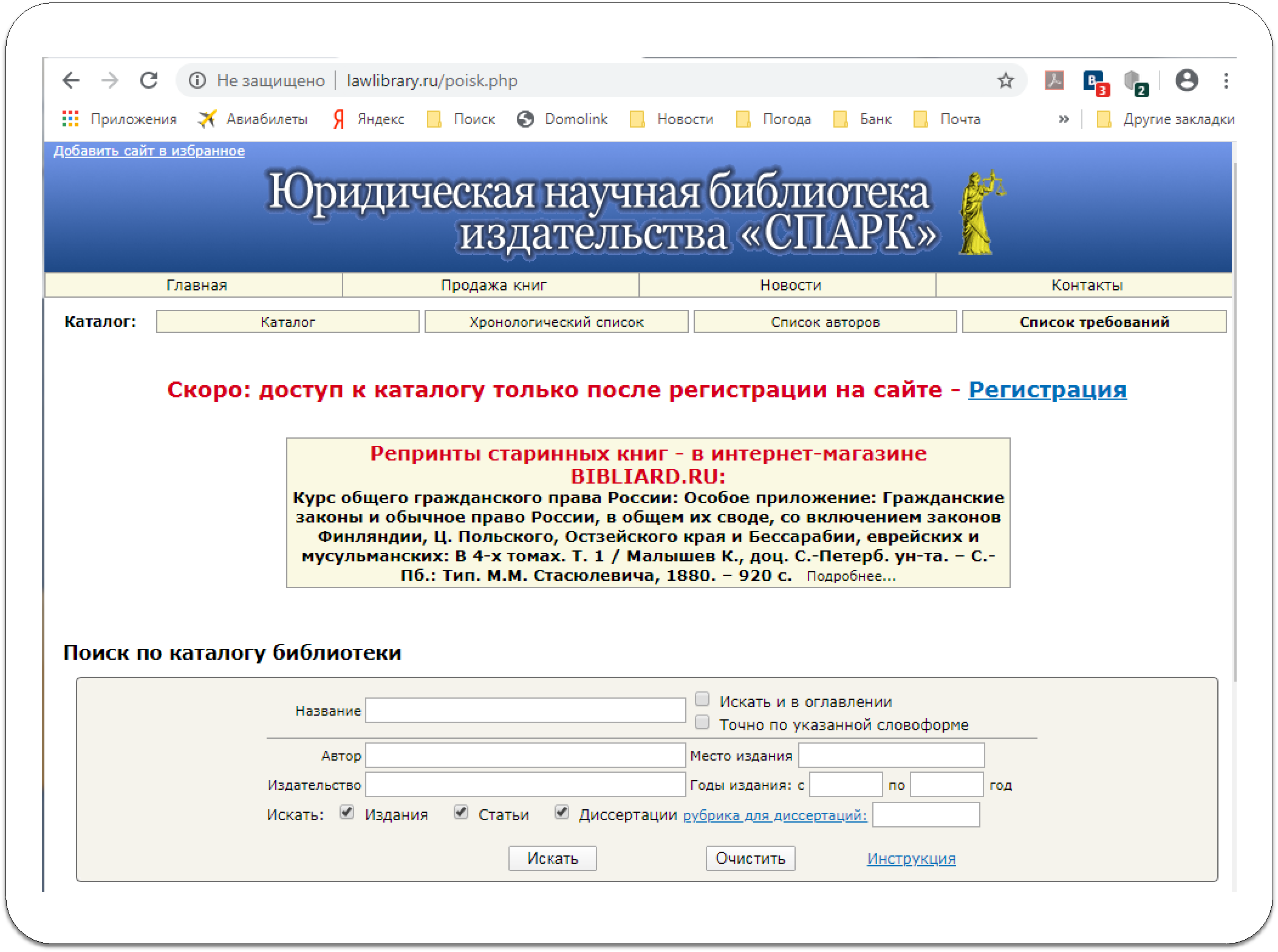Open the blue extension with badge 3
1278x952 pixels.
coord(1095,82)
